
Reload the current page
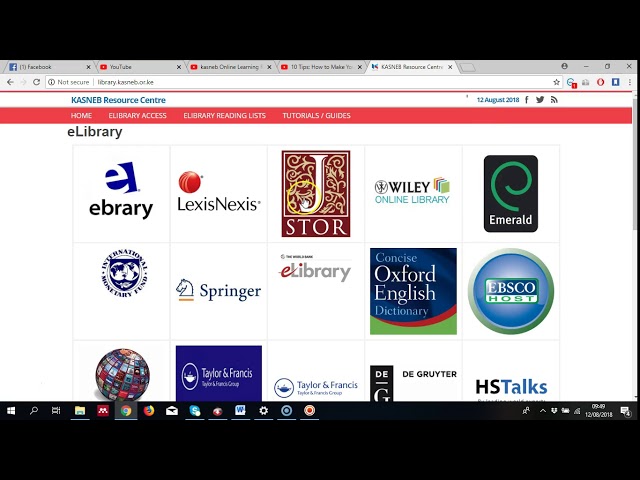pyautogui.click(x=36, y=82)
